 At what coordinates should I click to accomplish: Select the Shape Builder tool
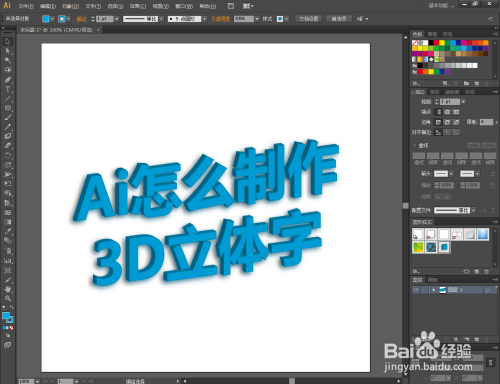(x=8, y=193)
